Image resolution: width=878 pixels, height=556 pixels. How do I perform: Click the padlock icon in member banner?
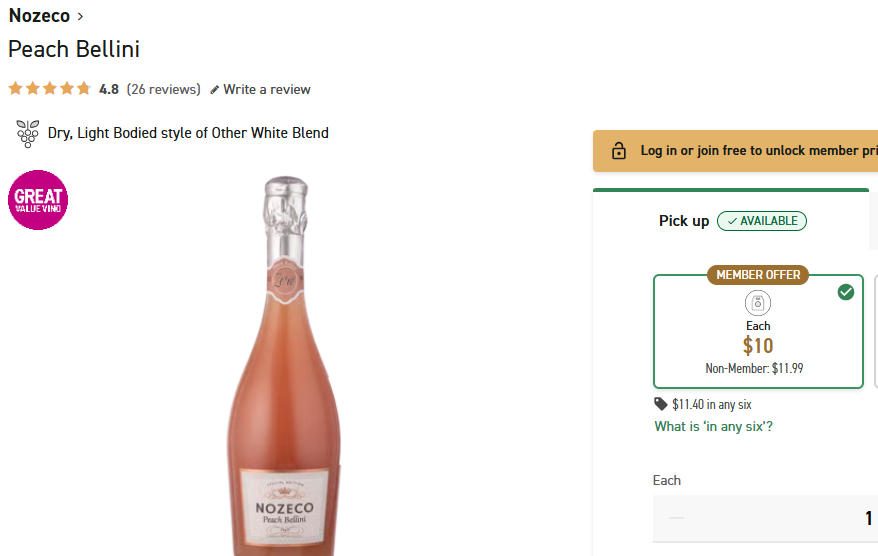tap(619, 151)
